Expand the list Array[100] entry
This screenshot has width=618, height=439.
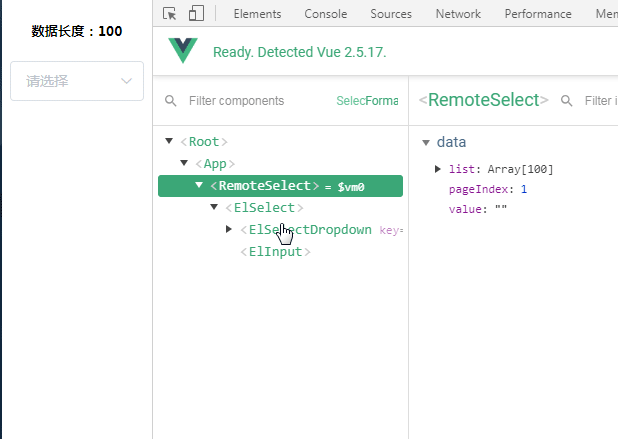[437, 169]
